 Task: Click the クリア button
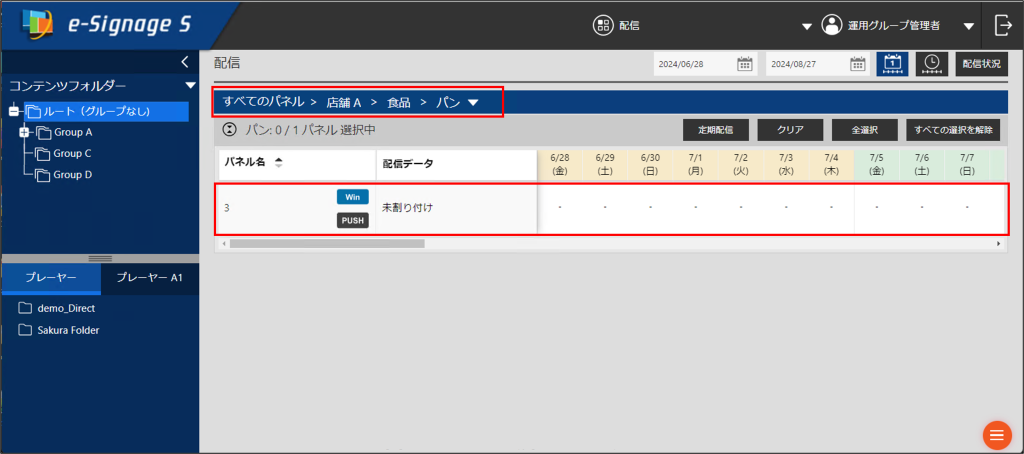tap(790, 130)
